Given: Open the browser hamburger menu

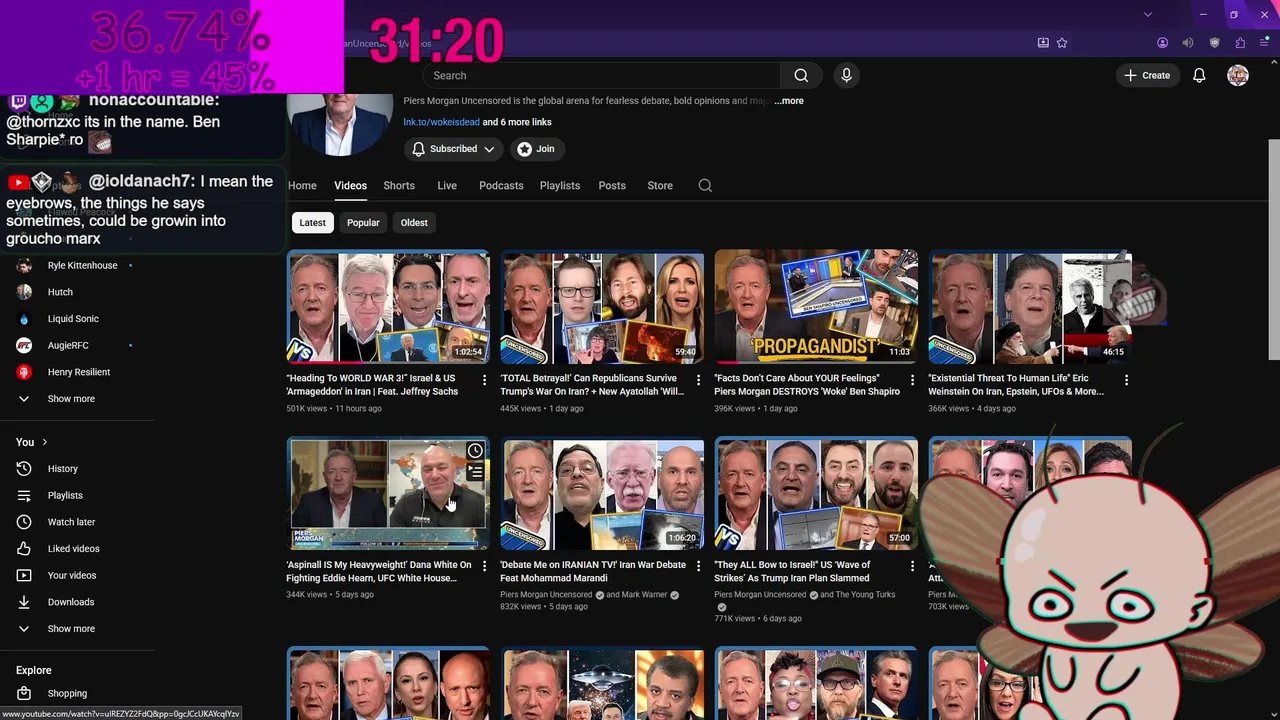Looking at the screenshot, I should click(x=1264, y=43).
